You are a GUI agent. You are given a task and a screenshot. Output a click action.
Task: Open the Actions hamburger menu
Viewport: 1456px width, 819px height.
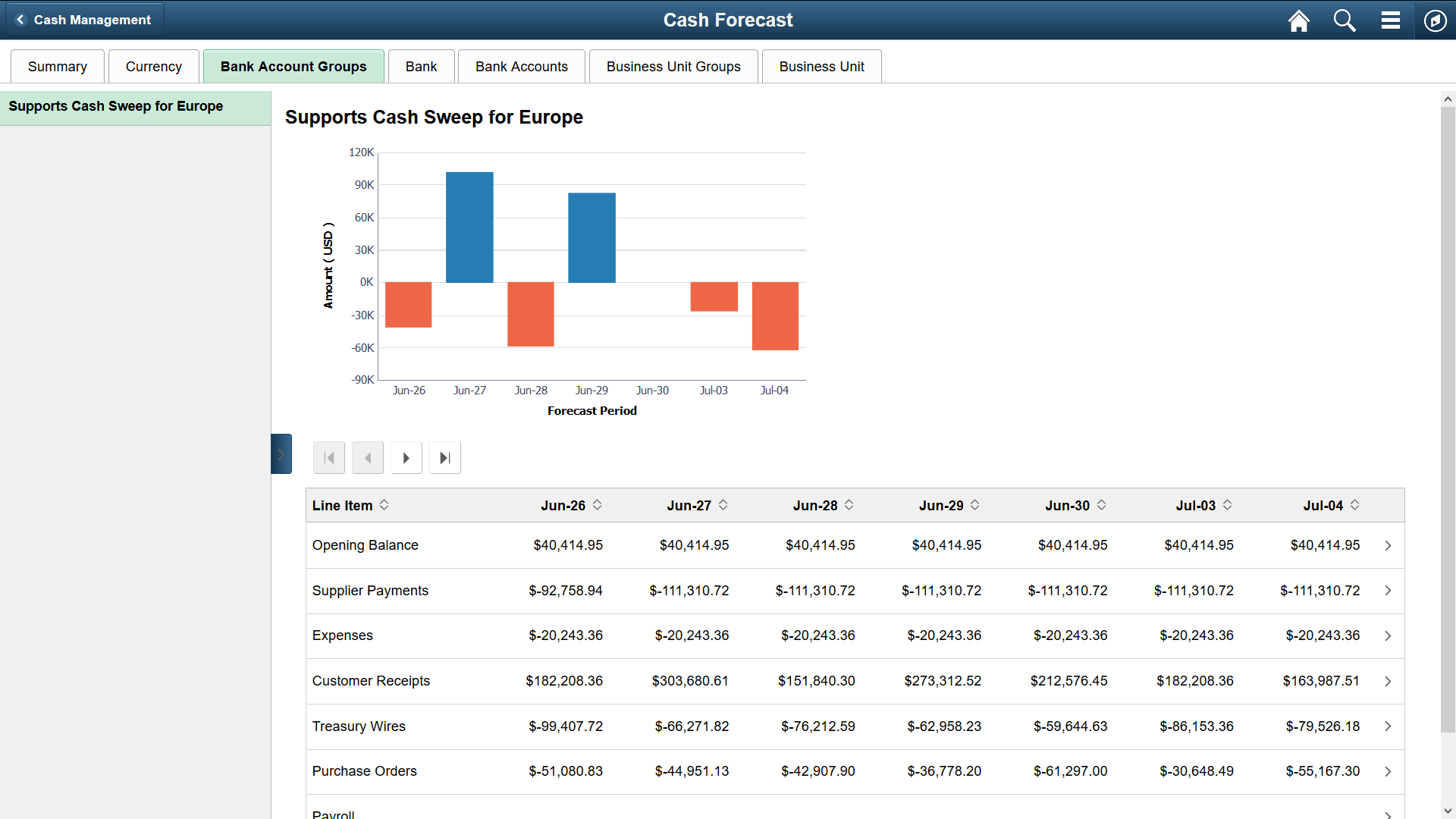(x=1390, y=20)
